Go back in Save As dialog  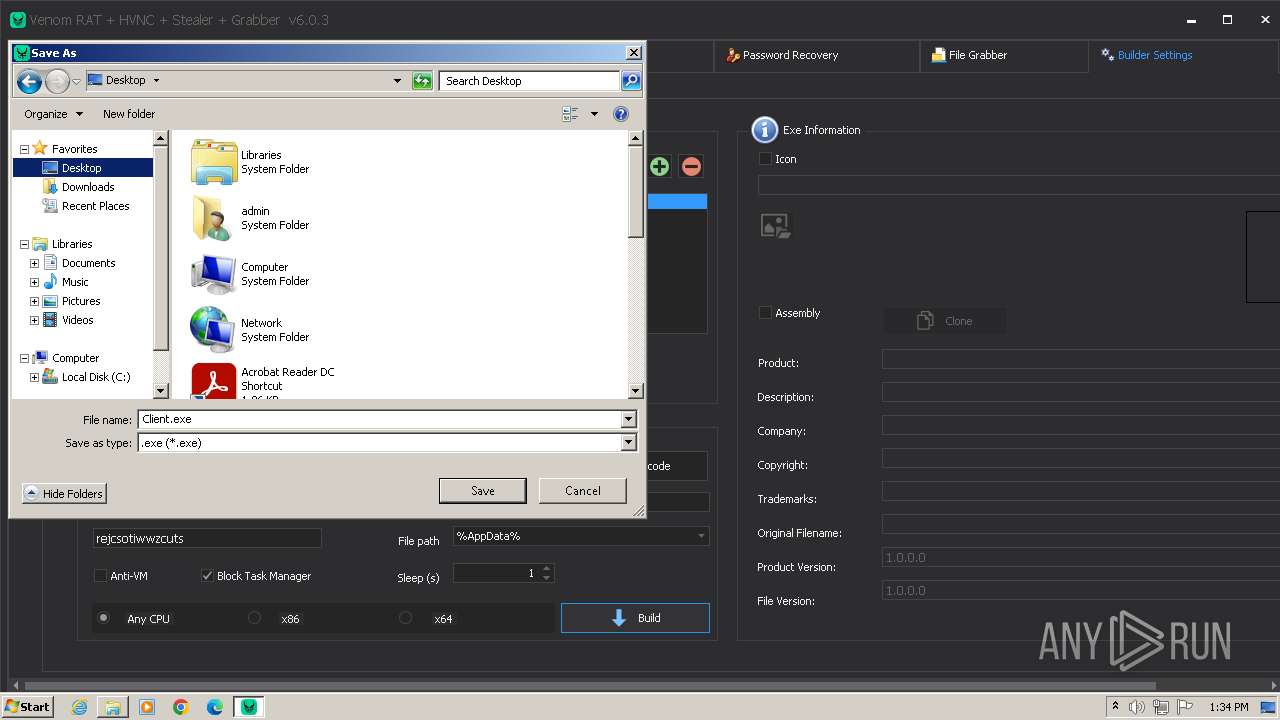[x=29, y=81]
